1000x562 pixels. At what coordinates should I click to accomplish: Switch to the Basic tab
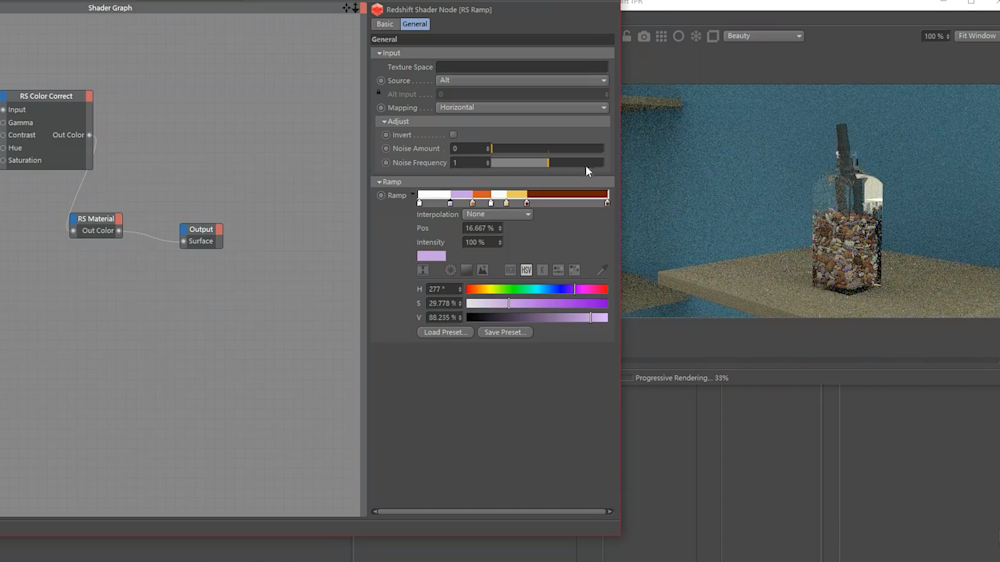pos(385,24)
